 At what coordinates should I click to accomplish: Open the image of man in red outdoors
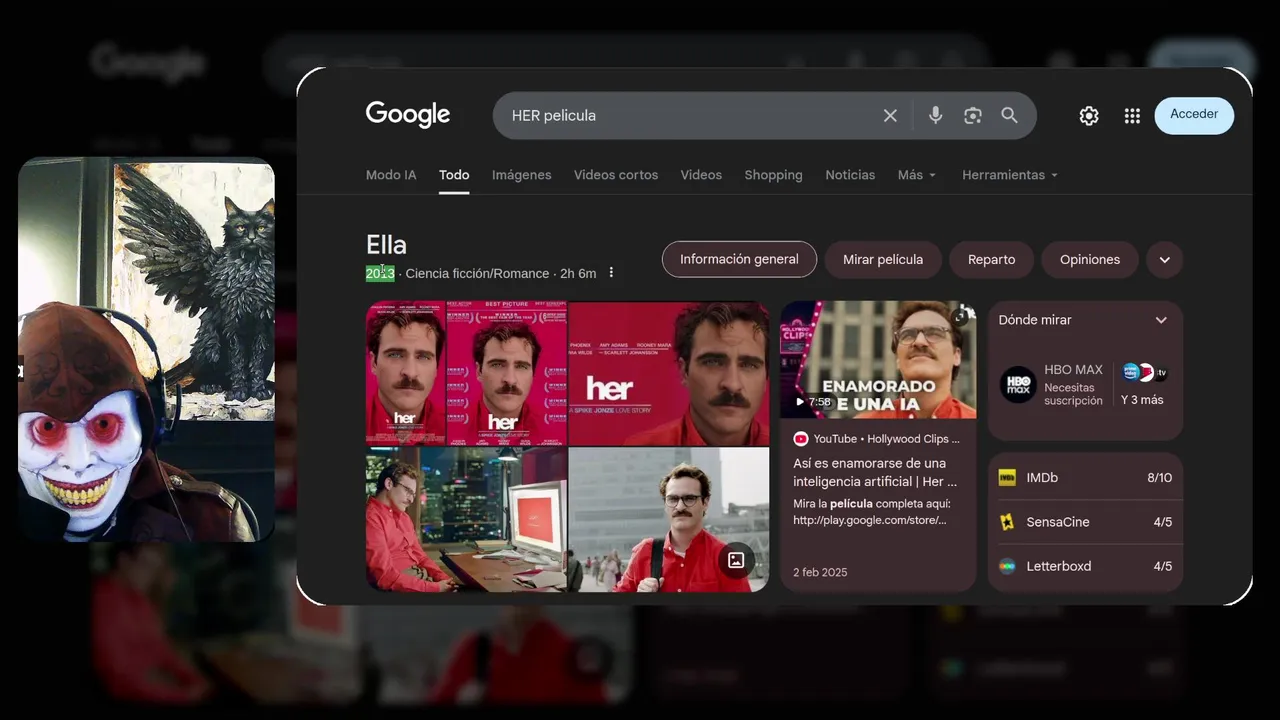669,519
